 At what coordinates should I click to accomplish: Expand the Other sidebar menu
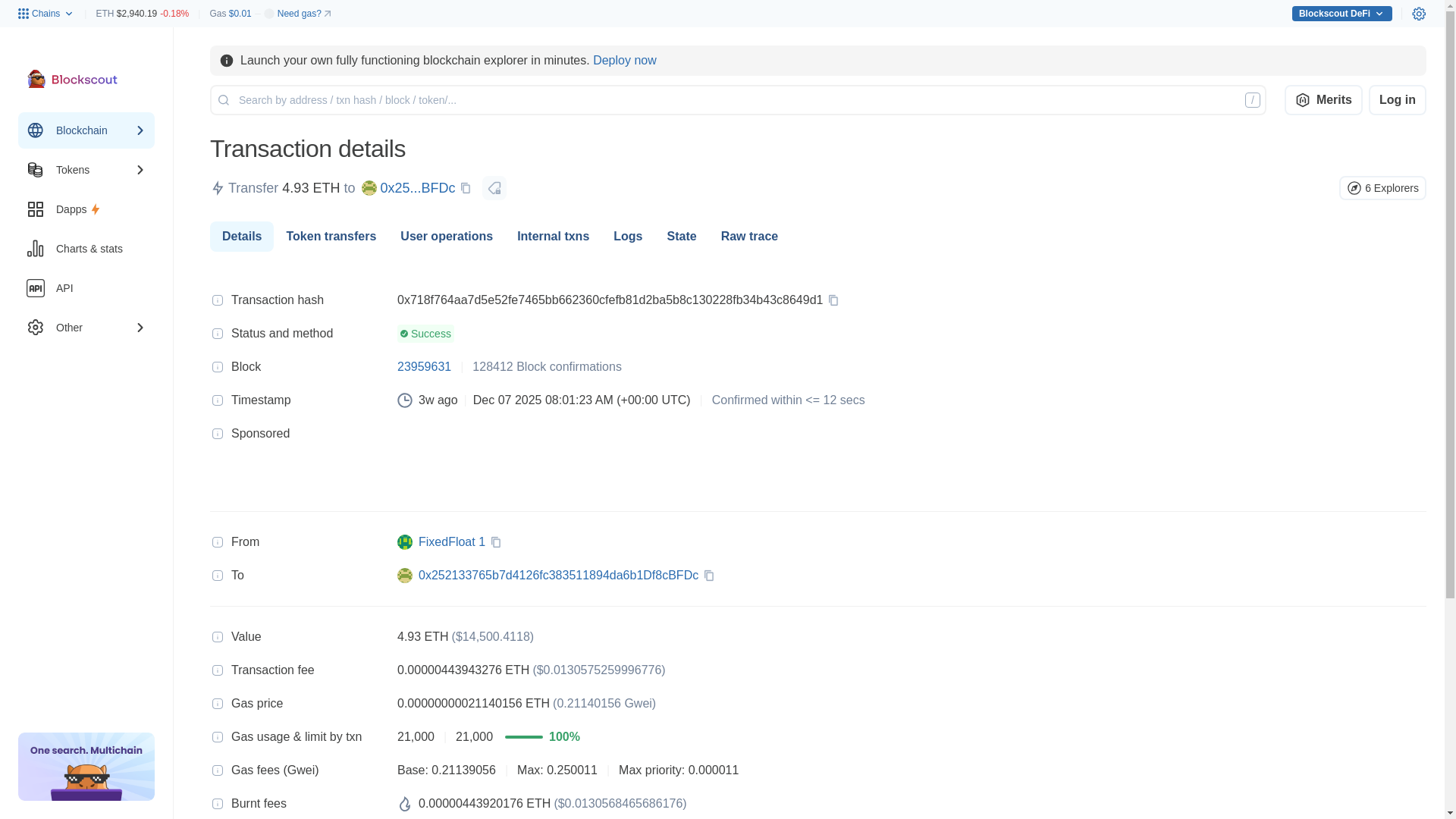[x=86, y=328]
